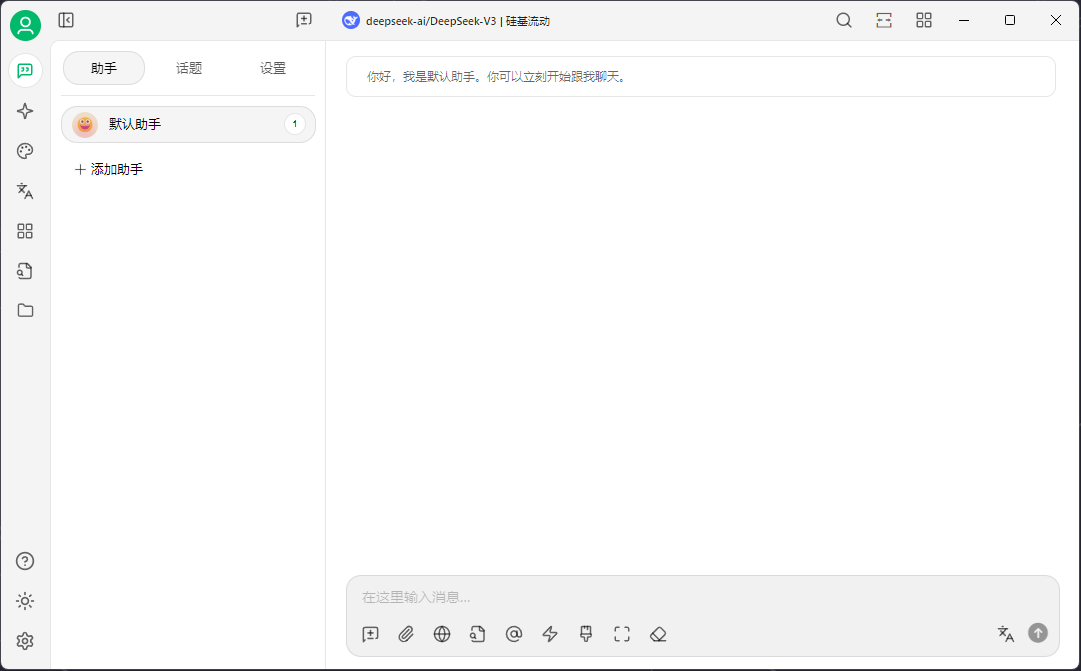Toggle light/dark theme sun icon

tap(25, 601)
